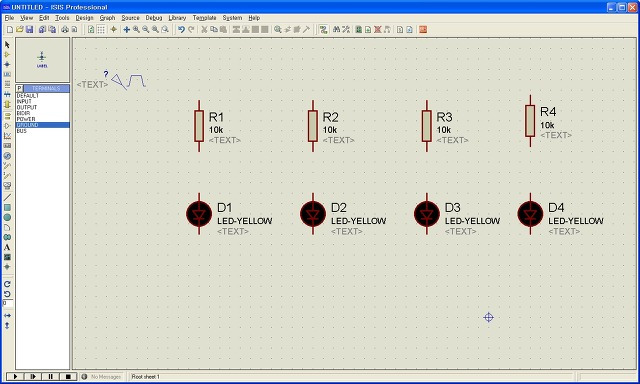This screenshot has height=384, width=640.
Task: Select the 2D circle drawing tool
Action: [7, 218]
